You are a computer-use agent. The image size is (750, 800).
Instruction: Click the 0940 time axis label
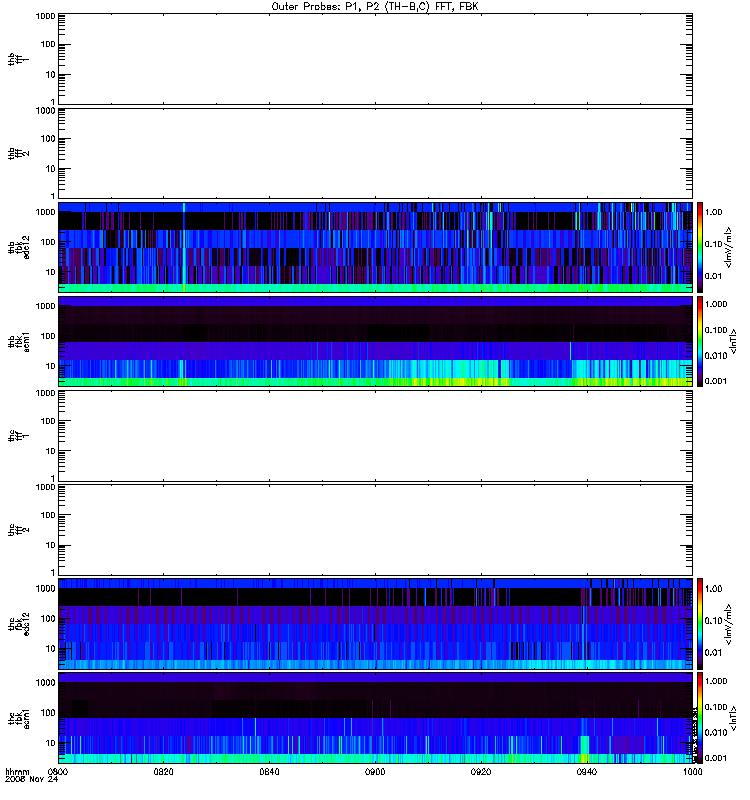587,771
